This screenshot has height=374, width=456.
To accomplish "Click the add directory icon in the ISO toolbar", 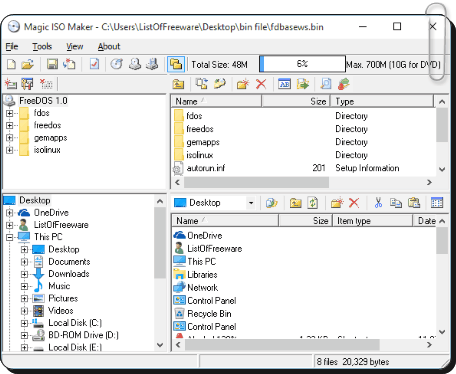I will [x=220, y=84].
